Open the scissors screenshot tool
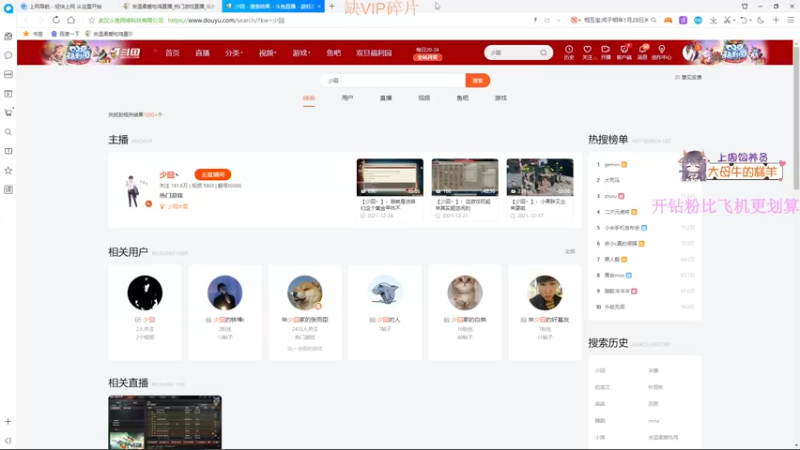The height and width of the screenshot is (450, 800). (727, 20)
